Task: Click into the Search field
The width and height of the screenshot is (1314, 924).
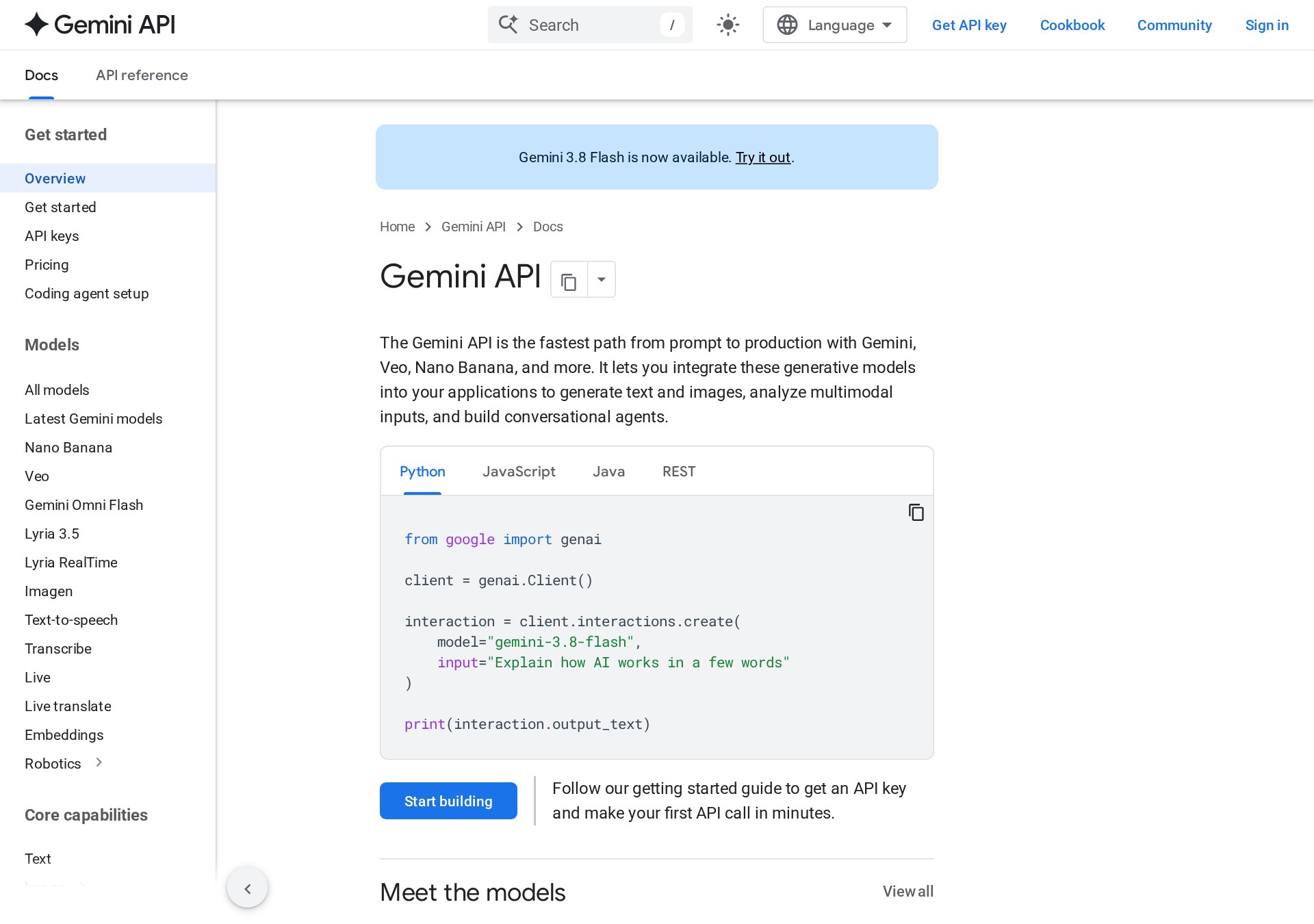Action: [590, 25]
